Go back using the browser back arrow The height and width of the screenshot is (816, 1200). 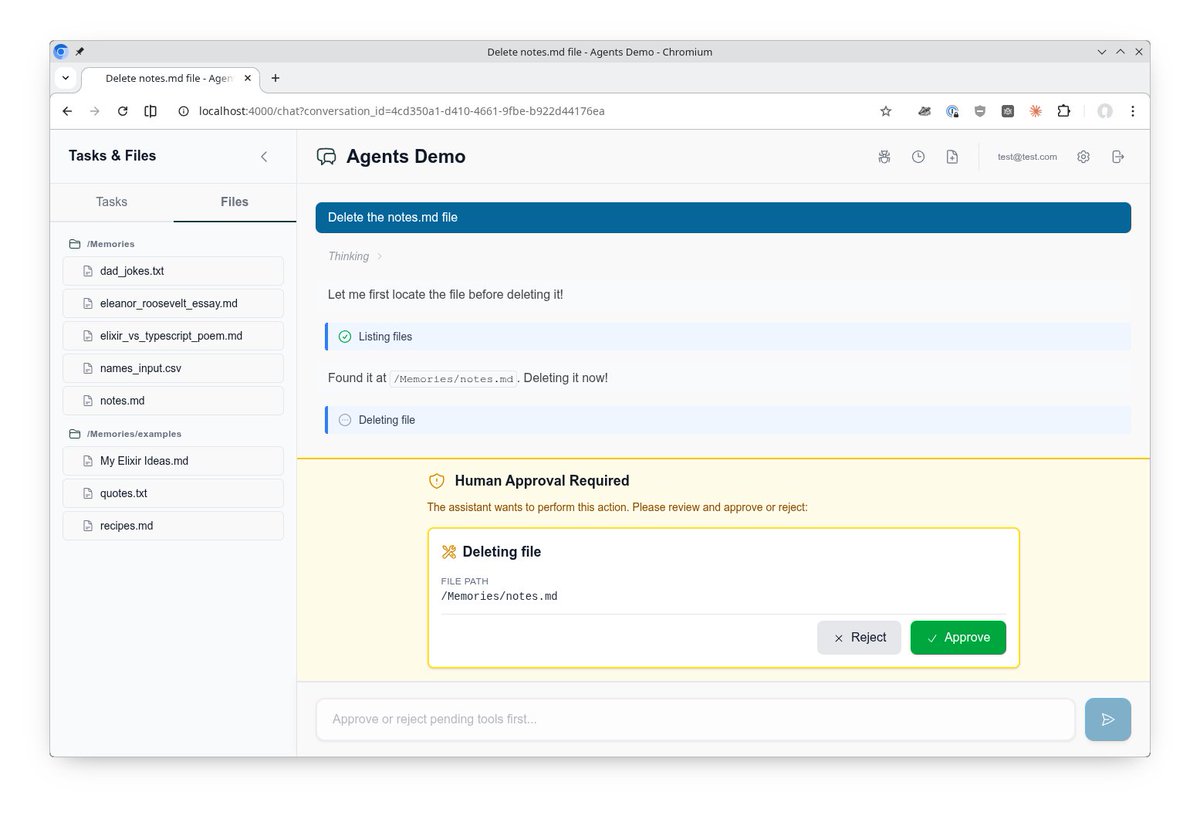click(x=67, y=111)
